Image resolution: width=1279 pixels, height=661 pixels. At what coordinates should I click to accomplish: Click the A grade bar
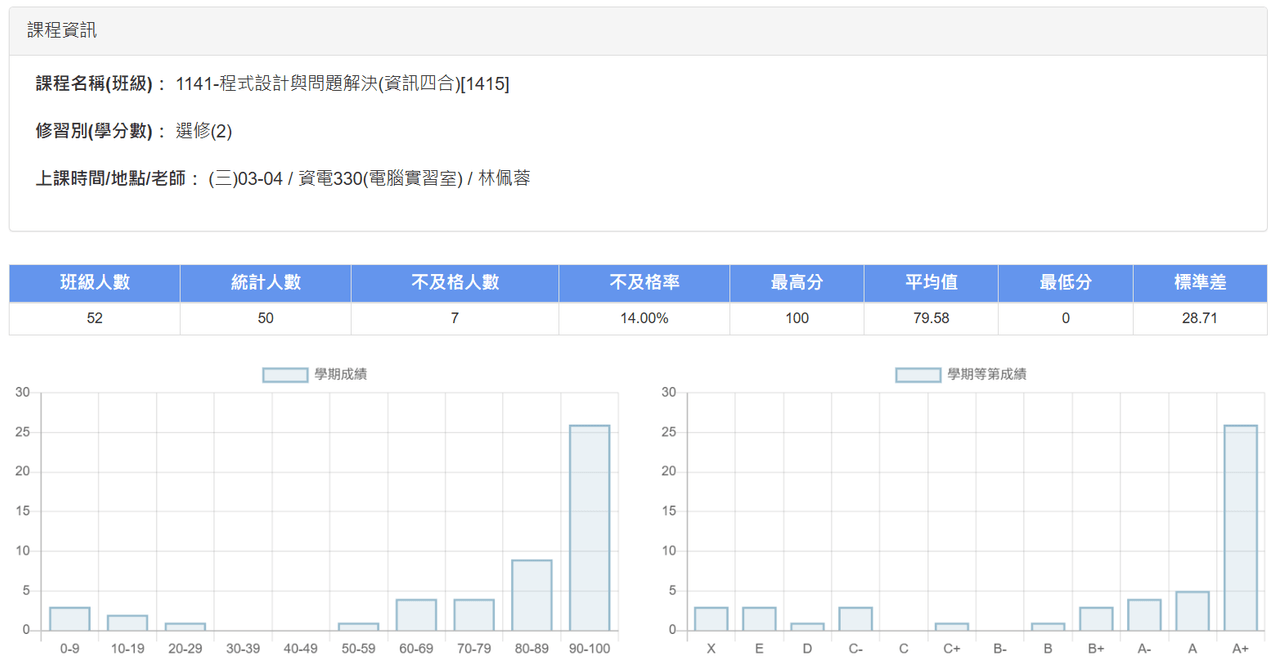pyautogui.click(x=1193, y=611)
